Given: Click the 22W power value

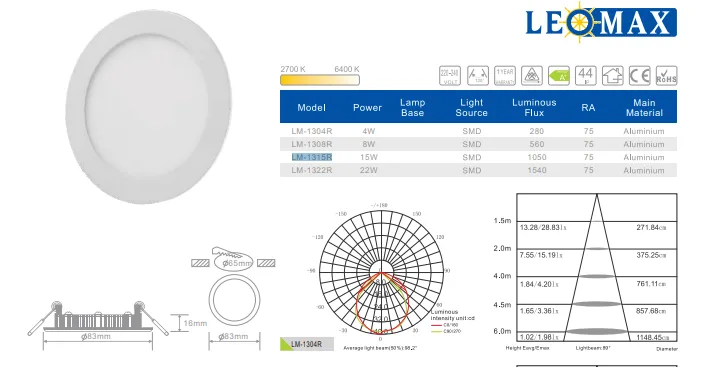Looking at the screenshot, I should (x=368, y=170).
